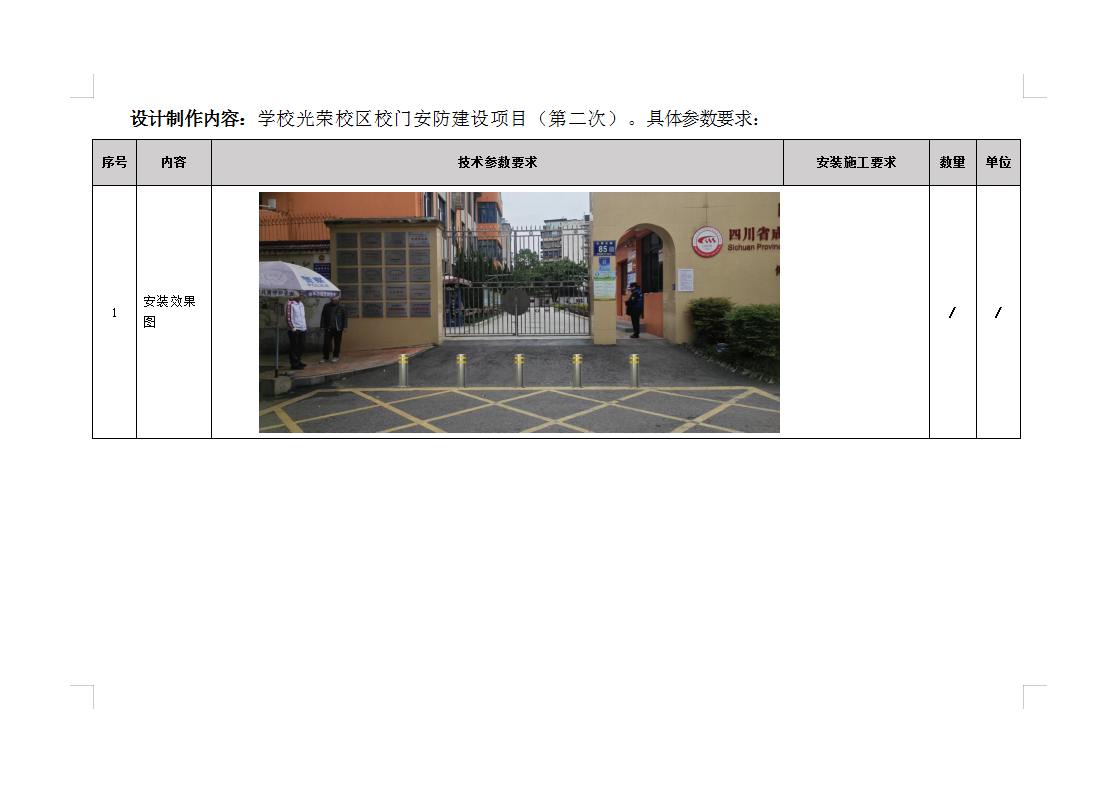
Task: Select the '单位' column header
Action: pos(998,163)
